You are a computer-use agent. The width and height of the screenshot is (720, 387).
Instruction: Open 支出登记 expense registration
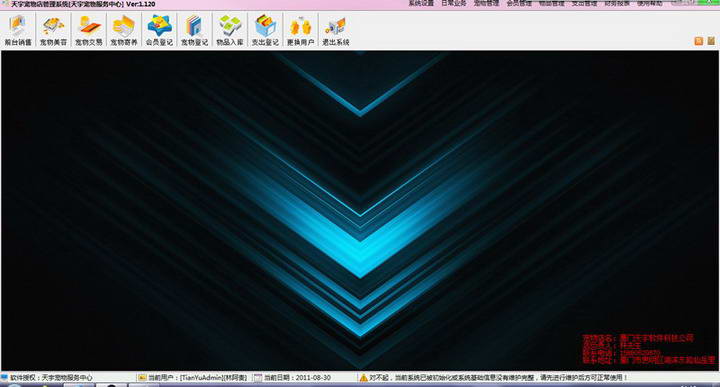point(265,30)
